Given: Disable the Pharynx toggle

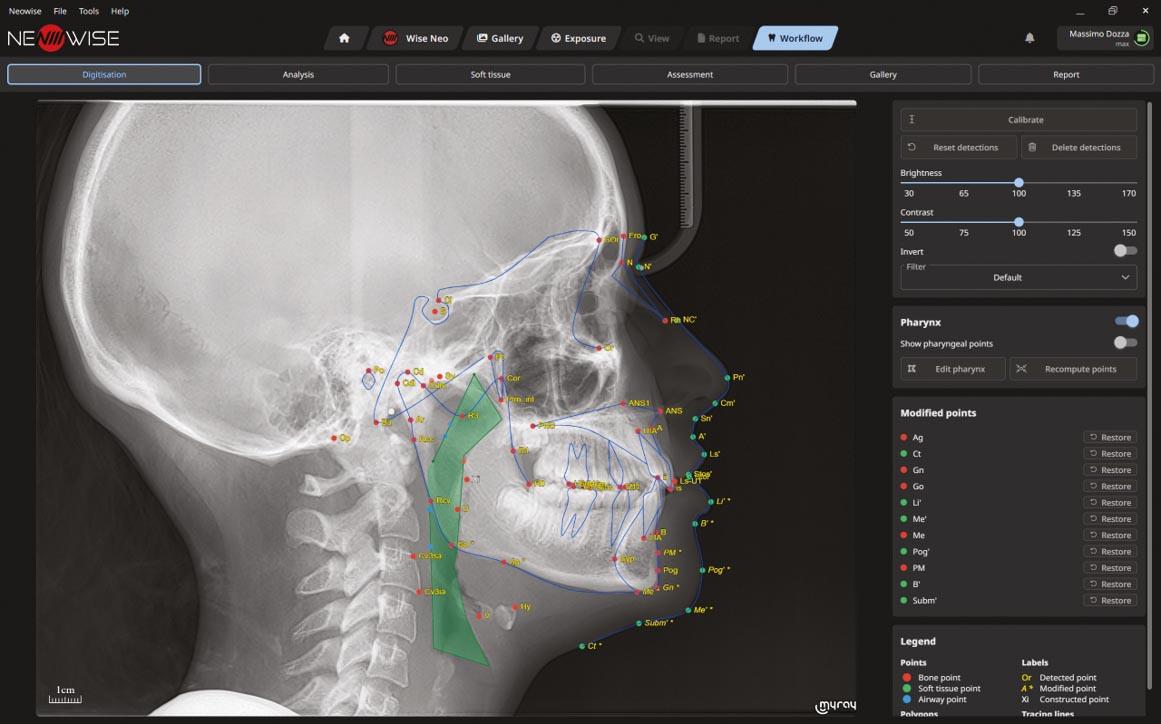Looking at the screenshot, I should (x=1126, y=321).
